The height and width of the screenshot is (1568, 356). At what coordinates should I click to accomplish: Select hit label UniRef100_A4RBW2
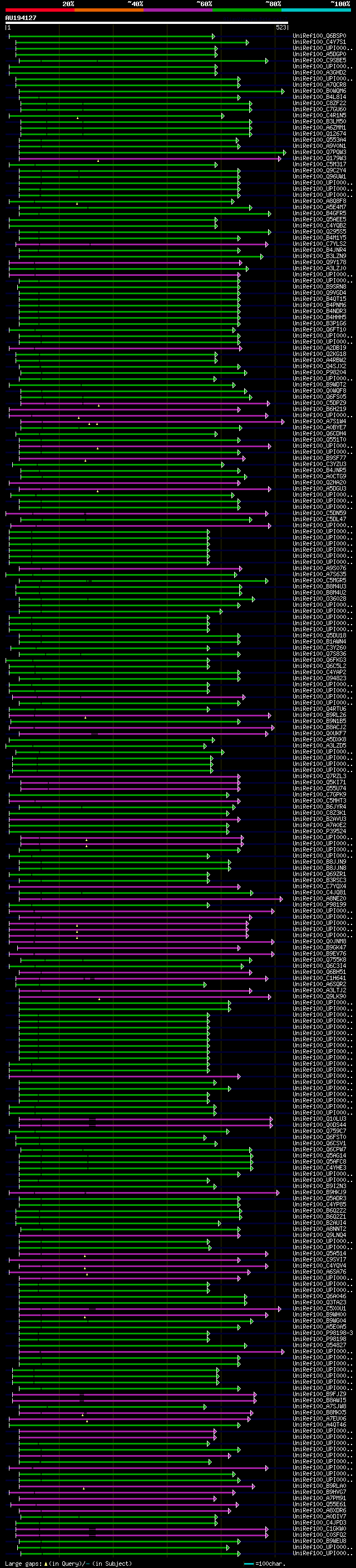pos(319,360)
